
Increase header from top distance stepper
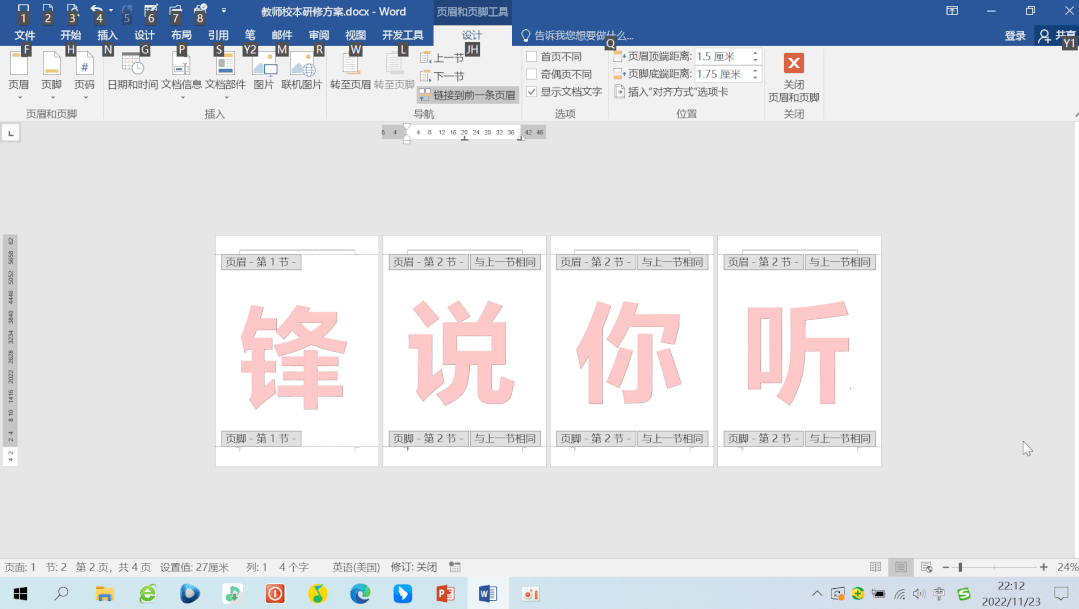[x=757, y=53]
